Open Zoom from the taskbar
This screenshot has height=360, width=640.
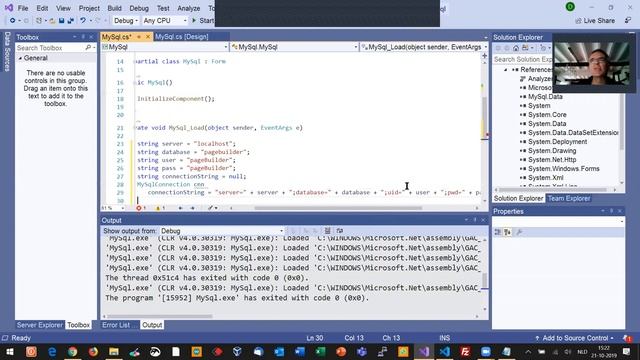(x=486, y=351)
